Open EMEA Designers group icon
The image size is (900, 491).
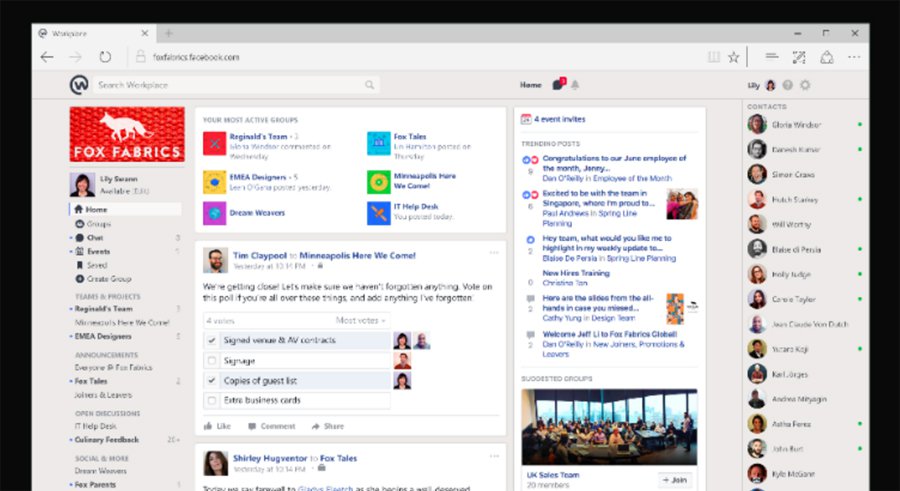pyautogui.click(x=214, y=182)
